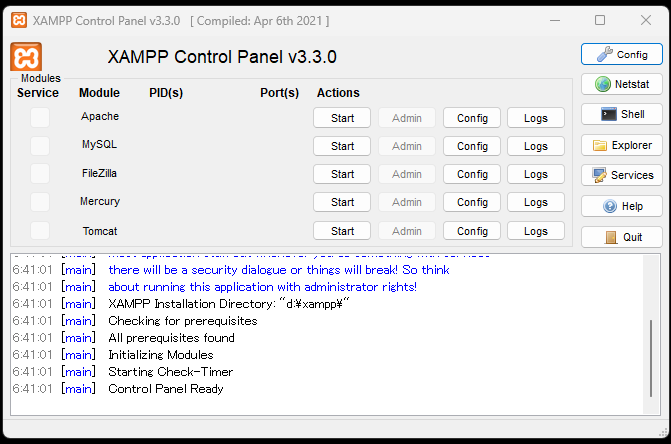The width and height of the screenshot is (671, 444).
Task: Open the top-right Config wrench button
Action: (x=621, y=54)
